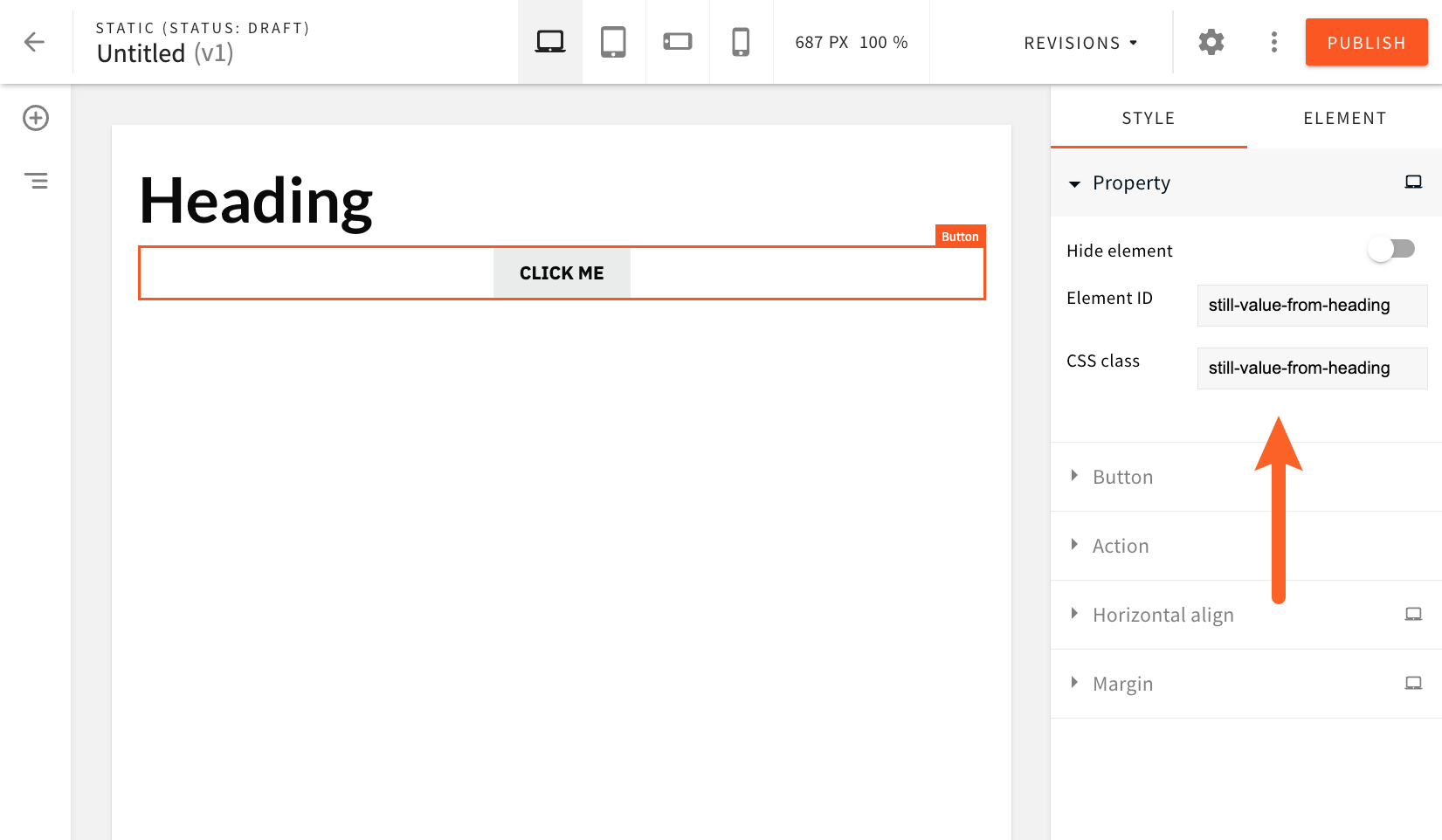
Task: Switch to desktop preview mode
Action: [549, 41]
